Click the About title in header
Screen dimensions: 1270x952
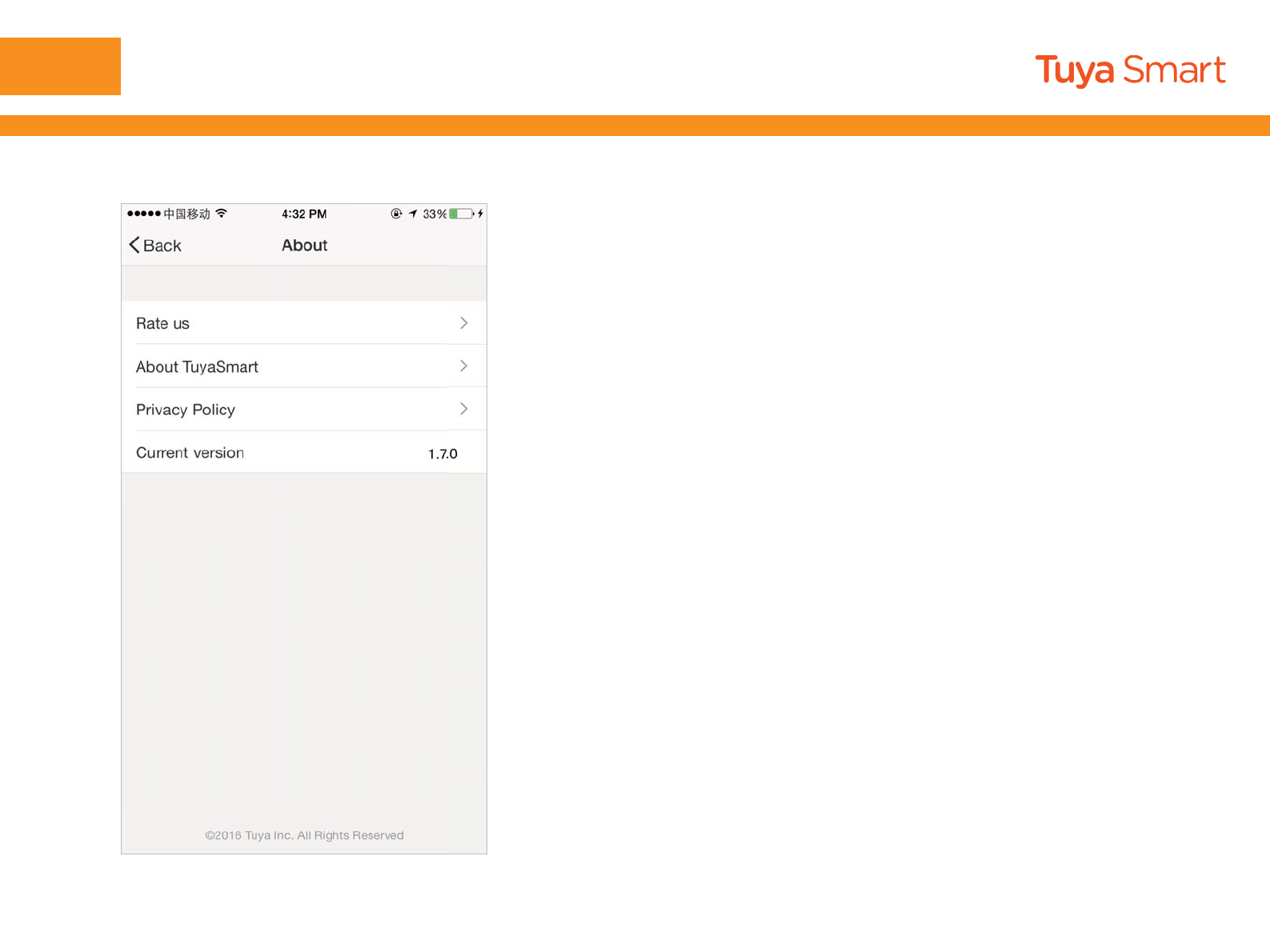304,246
